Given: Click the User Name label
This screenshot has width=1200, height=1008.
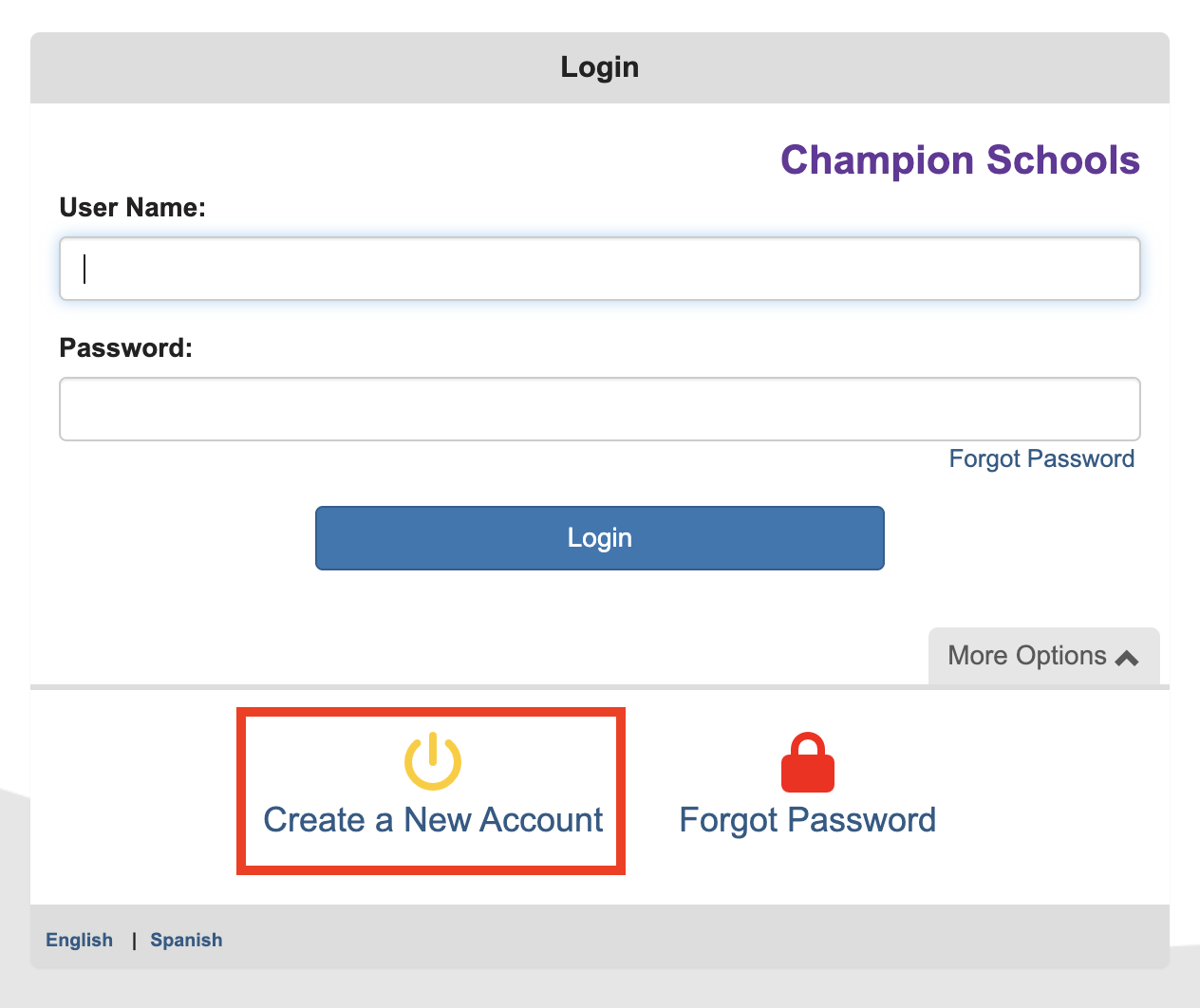Looking at the screenshot, I should coord(133,208).
